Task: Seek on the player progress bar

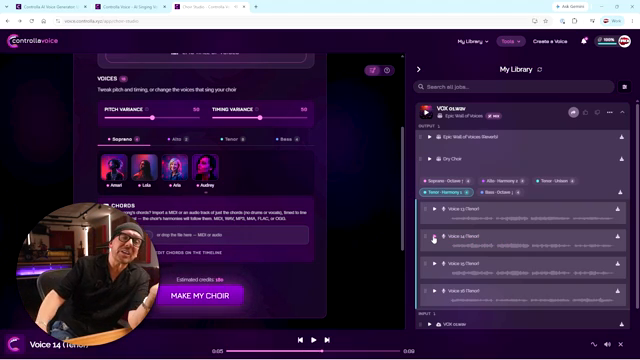Action: [313, 351]
